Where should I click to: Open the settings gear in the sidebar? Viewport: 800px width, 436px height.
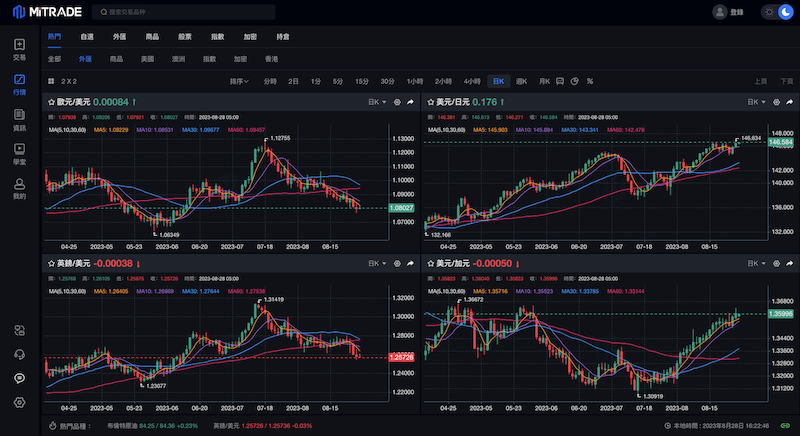tap(19, 402)
